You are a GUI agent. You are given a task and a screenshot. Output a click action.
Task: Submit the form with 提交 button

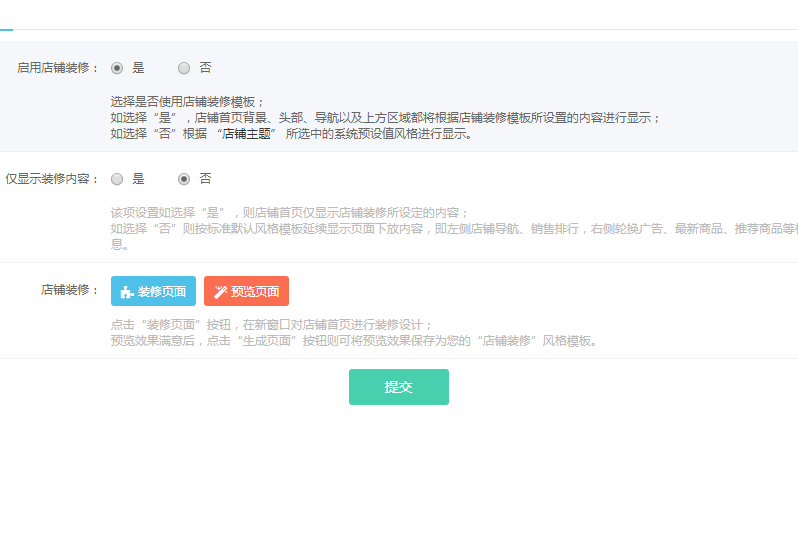(398, 387)
